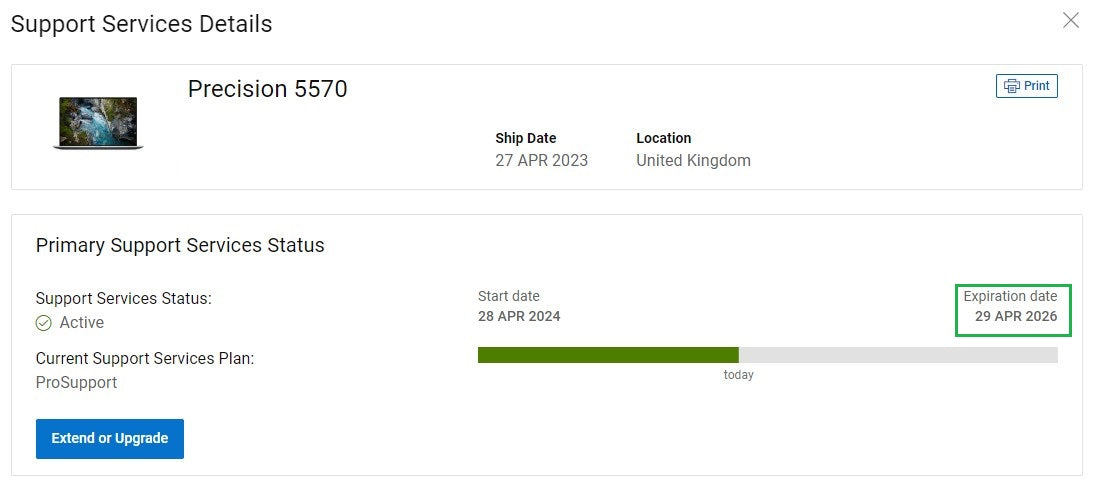Click the Precision 5570 laptop image
This screenshot has height=490, width=1096.
(x=98, y=123)
